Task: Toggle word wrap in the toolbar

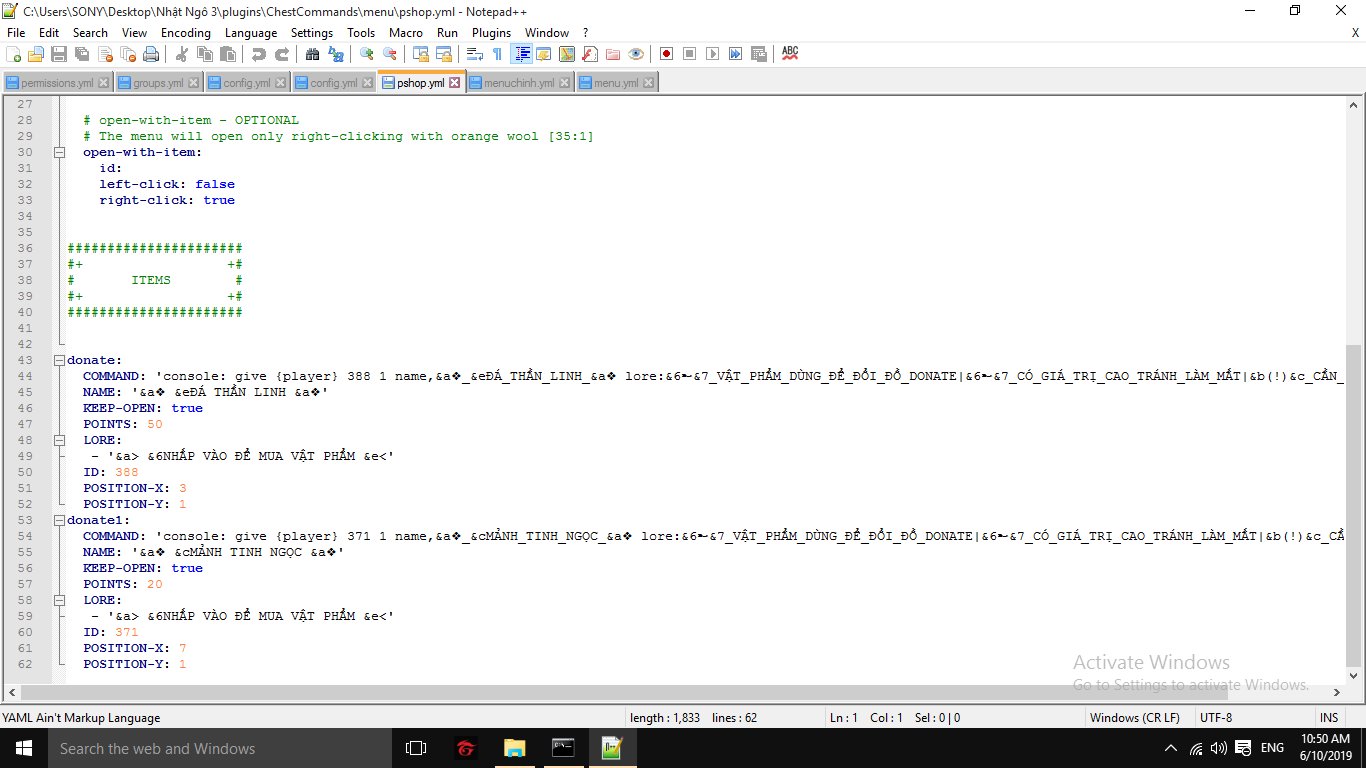Action: pos(475,54)
